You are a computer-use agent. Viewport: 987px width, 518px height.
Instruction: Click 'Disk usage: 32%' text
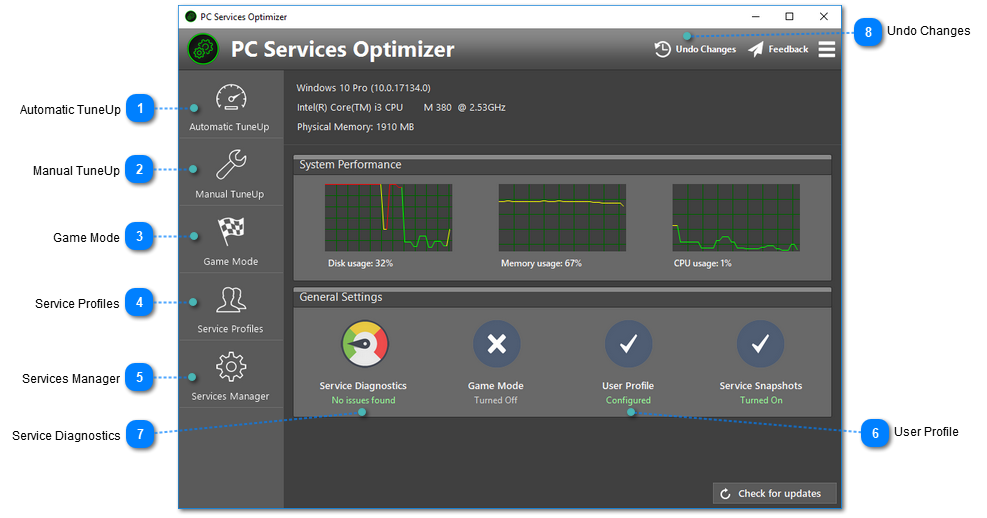coord(361,263)
